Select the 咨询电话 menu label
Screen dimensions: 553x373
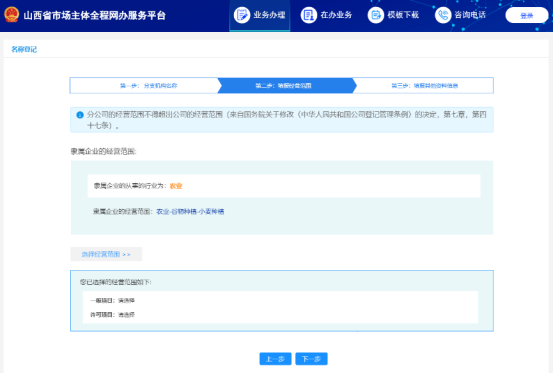pyautogui.click(x=470, y=15)
